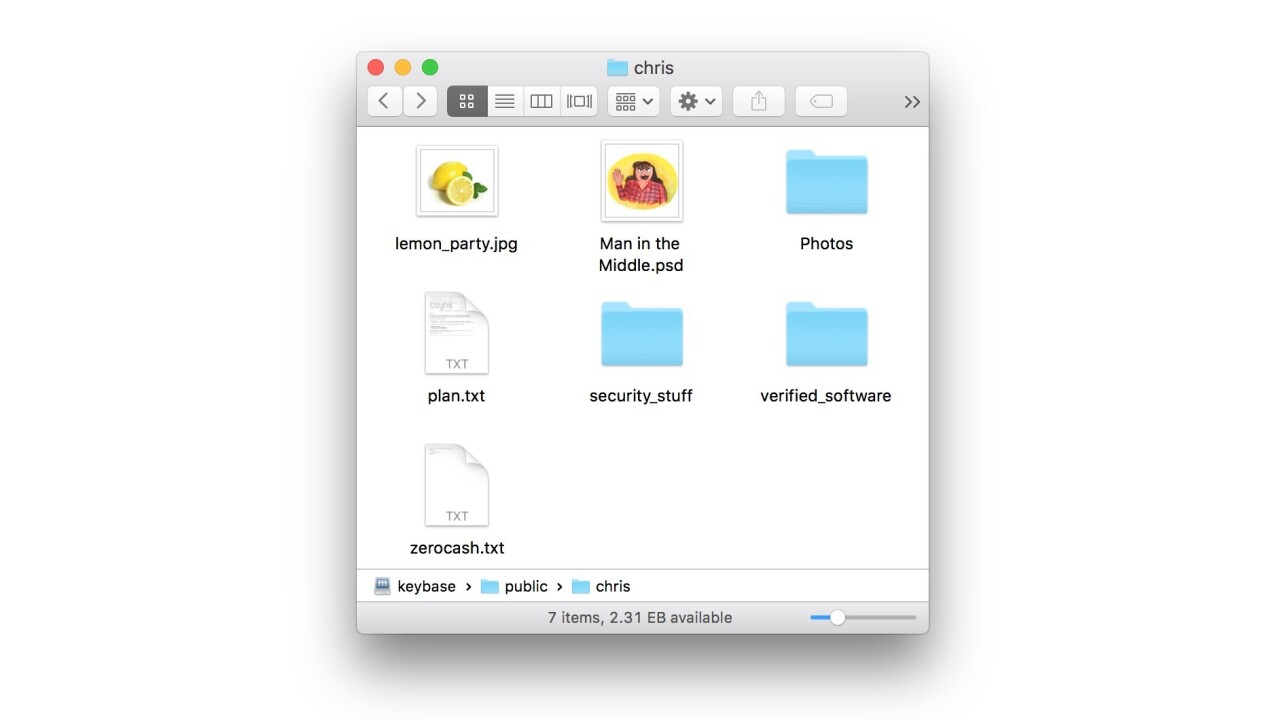This screenshot has height=720, width=1280.
Task: Open the Action gear menu
Action: tap(696, 101)
